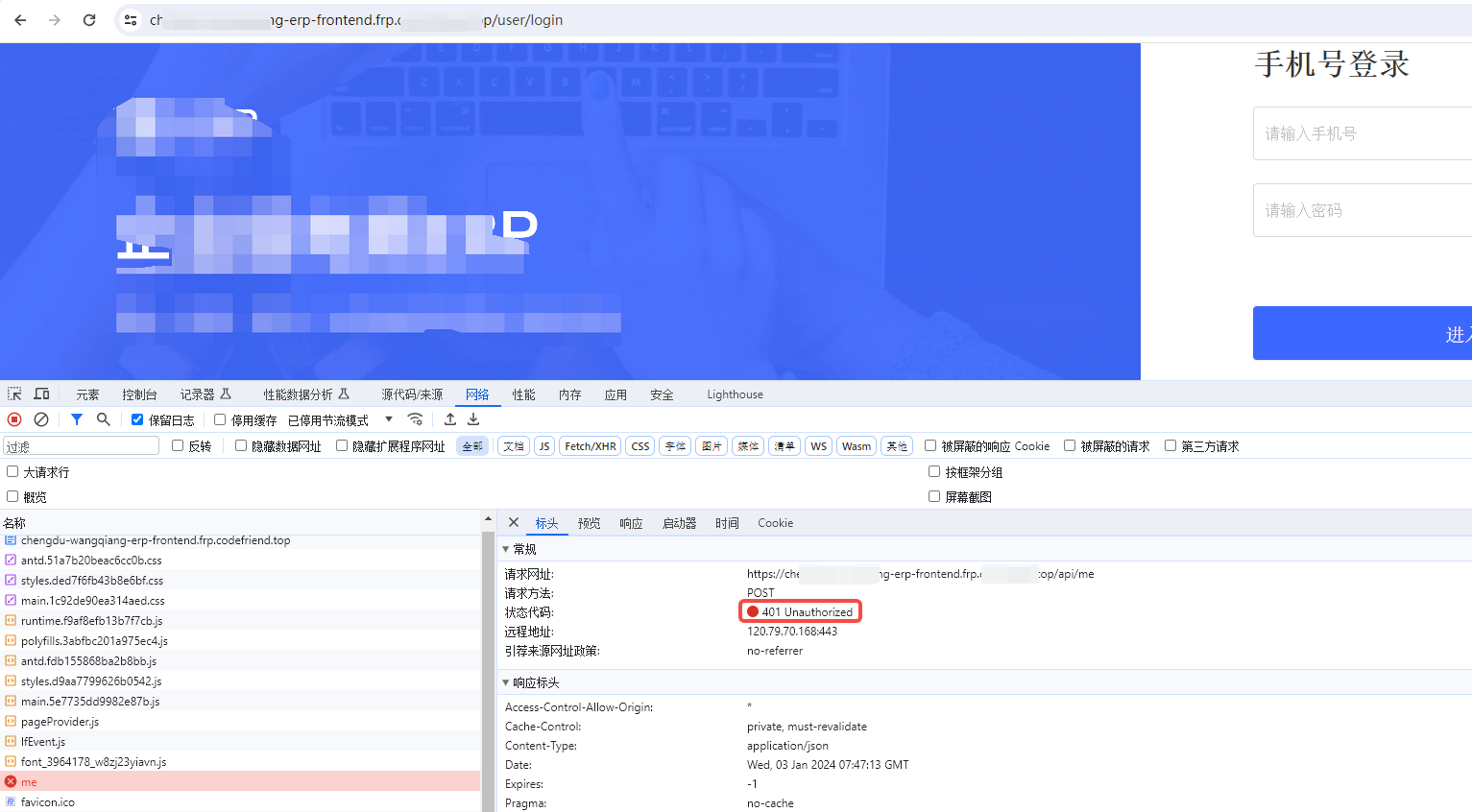Tick the 隐藏扩展程序网址 checkbox
This screenshot has height=812, width=1472.
[342, 445]
